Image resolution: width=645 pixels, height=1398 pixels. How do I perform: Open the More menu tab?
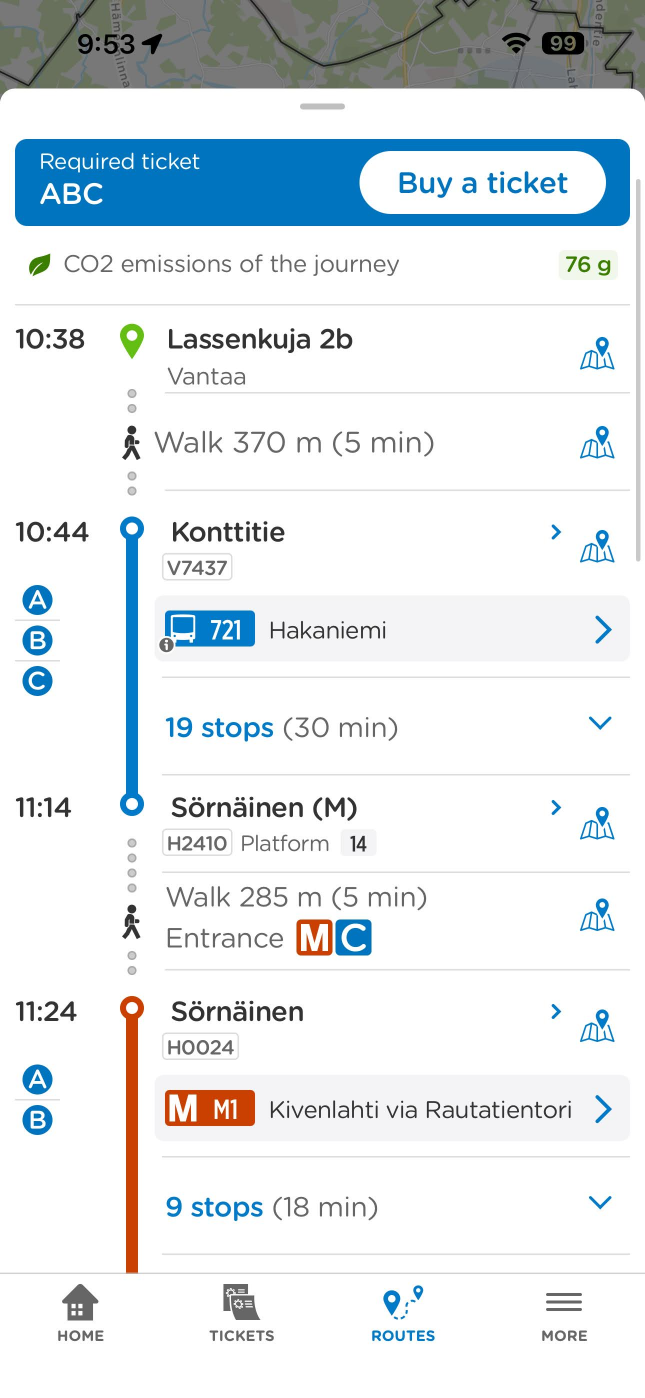click(564, 1314)
